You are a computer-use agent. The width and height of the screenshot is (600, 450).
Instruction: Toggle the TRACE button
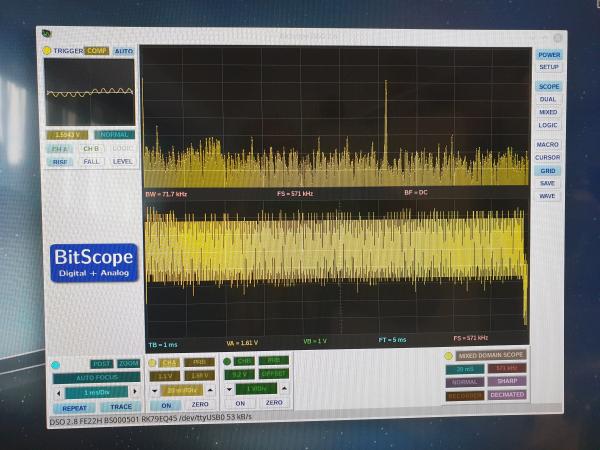121,407
